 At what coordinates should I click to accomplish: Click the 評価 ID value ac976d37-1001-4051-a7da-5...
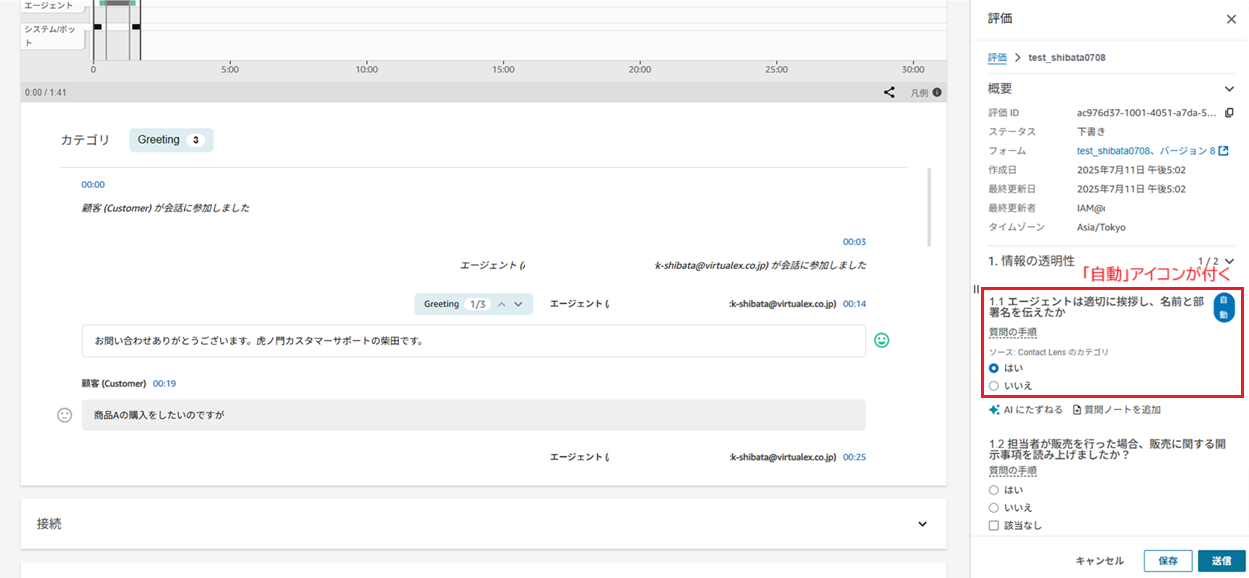click(x=1147, y=113)
